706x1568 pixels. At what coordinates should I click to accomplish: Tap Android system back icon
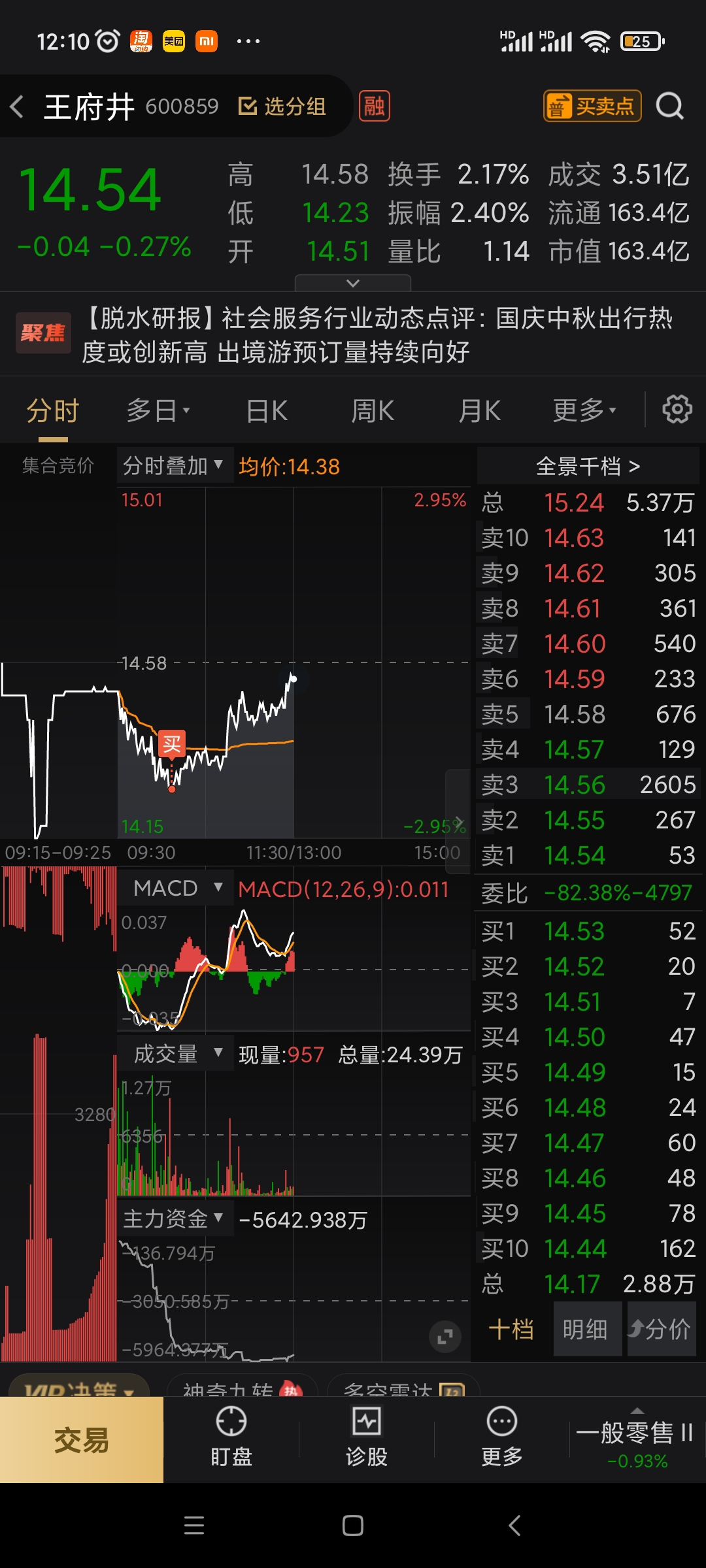pyautogui.click(x=514, y=1526)
